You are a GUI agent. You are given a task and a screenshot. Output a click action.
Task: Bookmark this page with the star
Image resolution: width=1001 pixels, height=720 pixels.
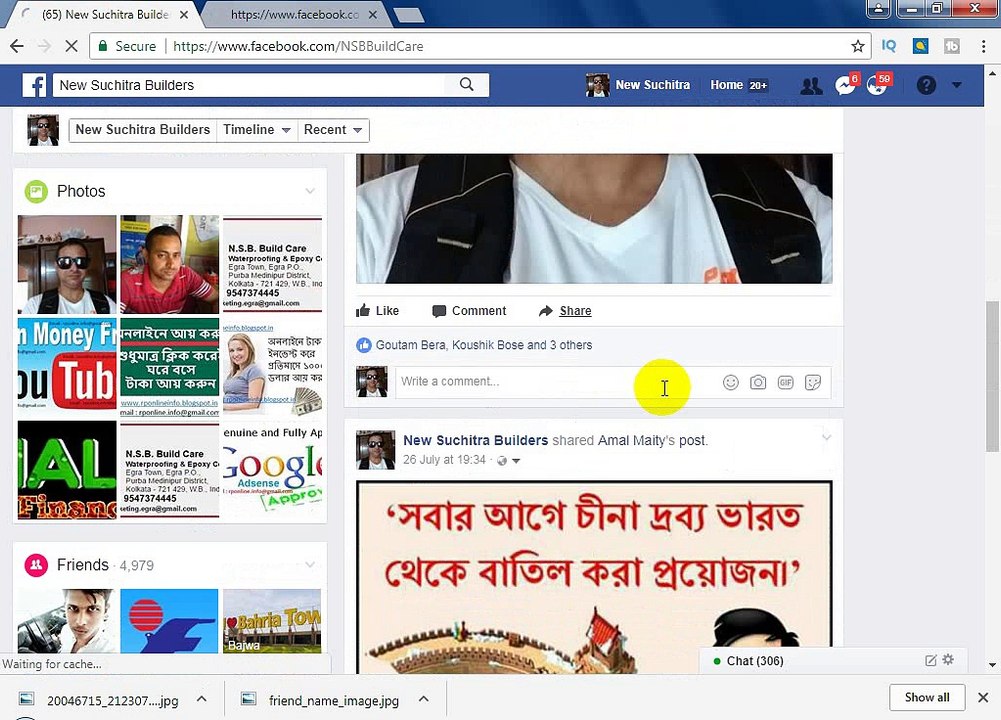(857, 46)
